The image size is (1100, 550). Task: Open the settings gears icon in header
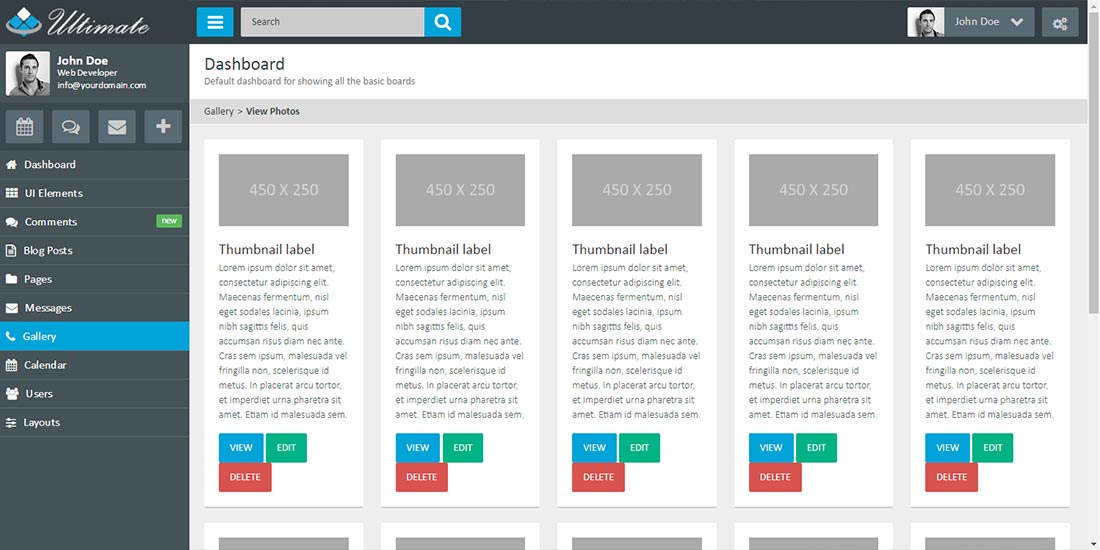(x=1060, y=22)
